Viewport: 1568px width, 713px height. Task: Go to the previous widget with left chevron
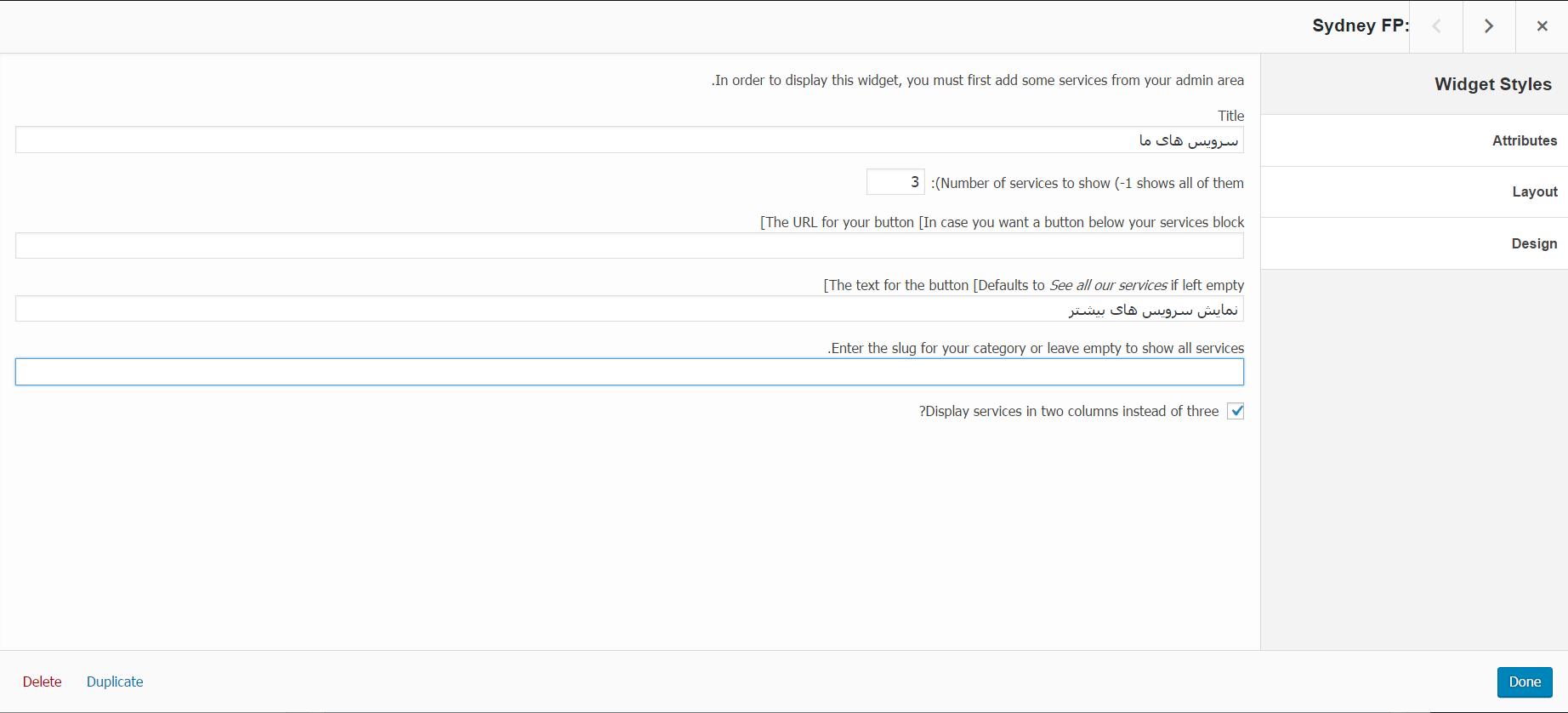coord(1436,26)
